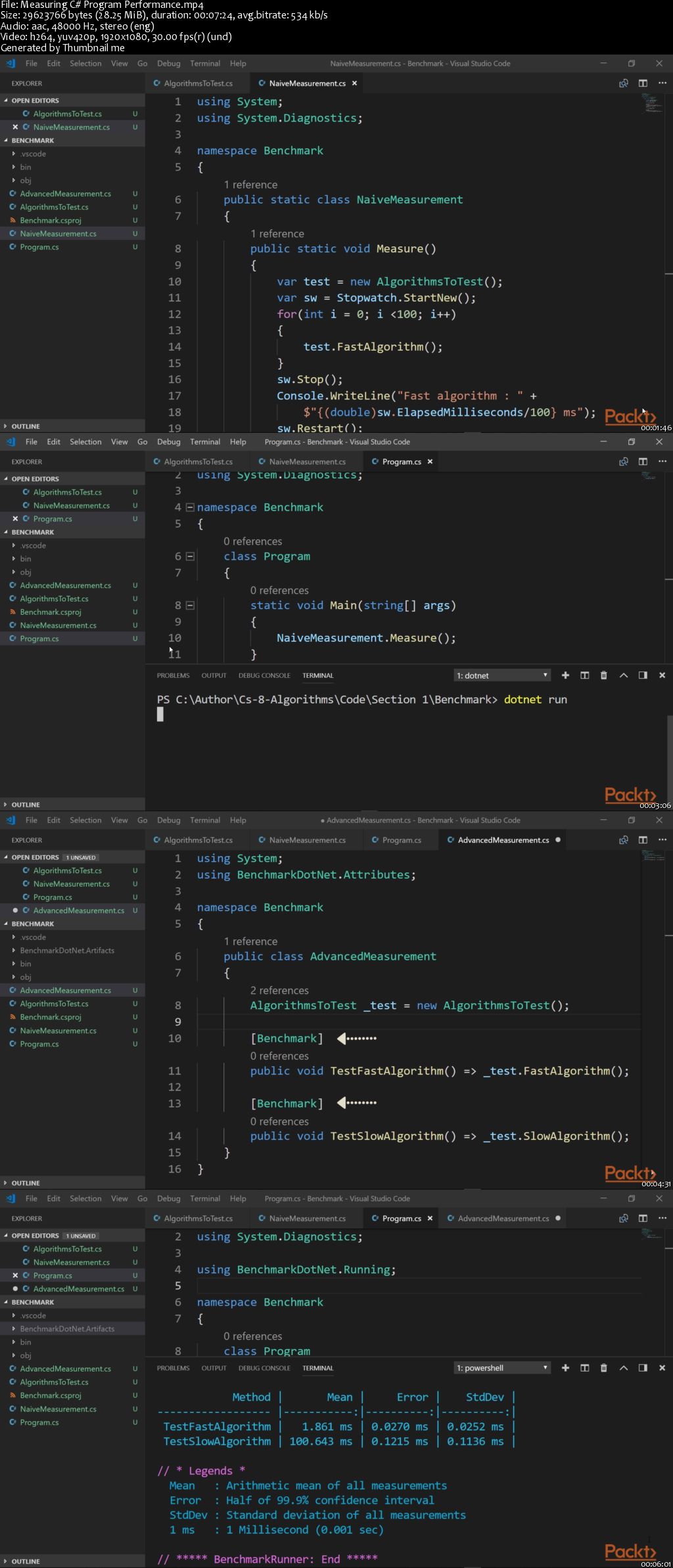This screenshot has height=1568, width=673.
Task: Split the terminal in the powershell terminal panel
Action: pos(584,1368)
